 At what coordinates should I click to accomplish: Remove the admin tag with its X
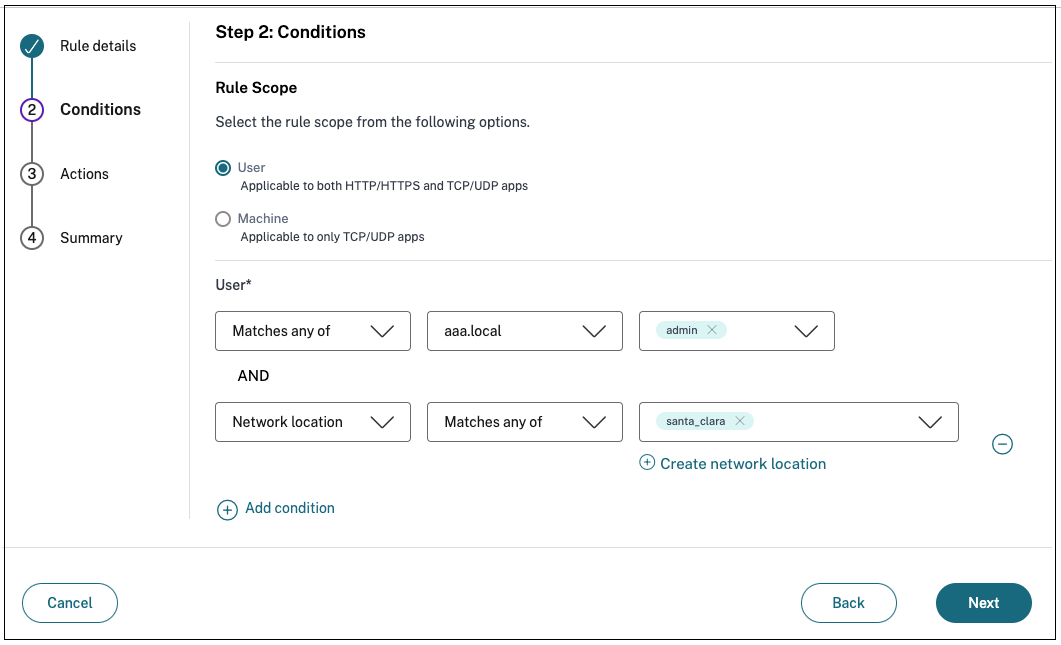[712, 330]
